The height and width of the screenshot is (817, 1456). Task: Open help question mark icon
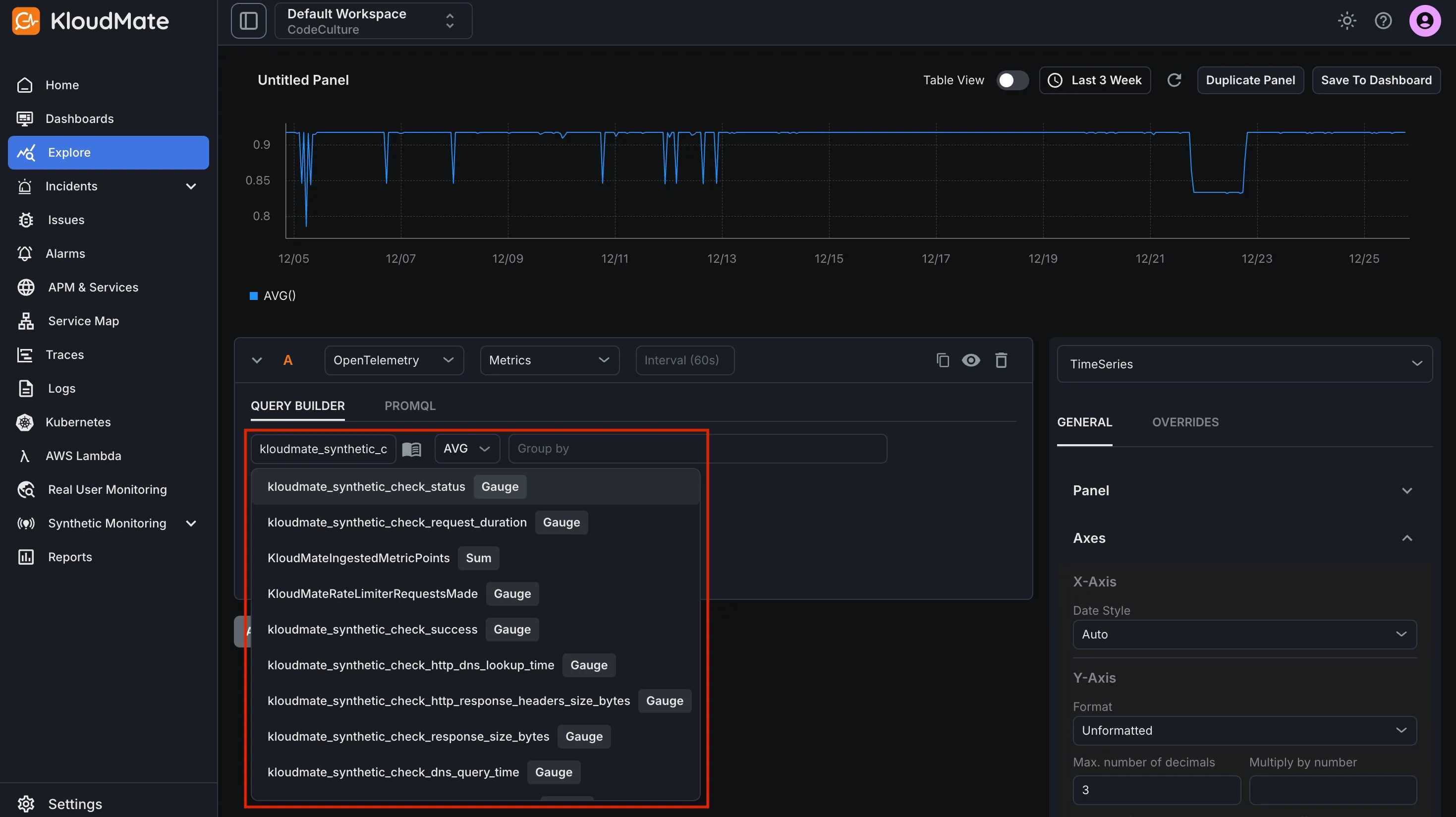point(1383,21)
